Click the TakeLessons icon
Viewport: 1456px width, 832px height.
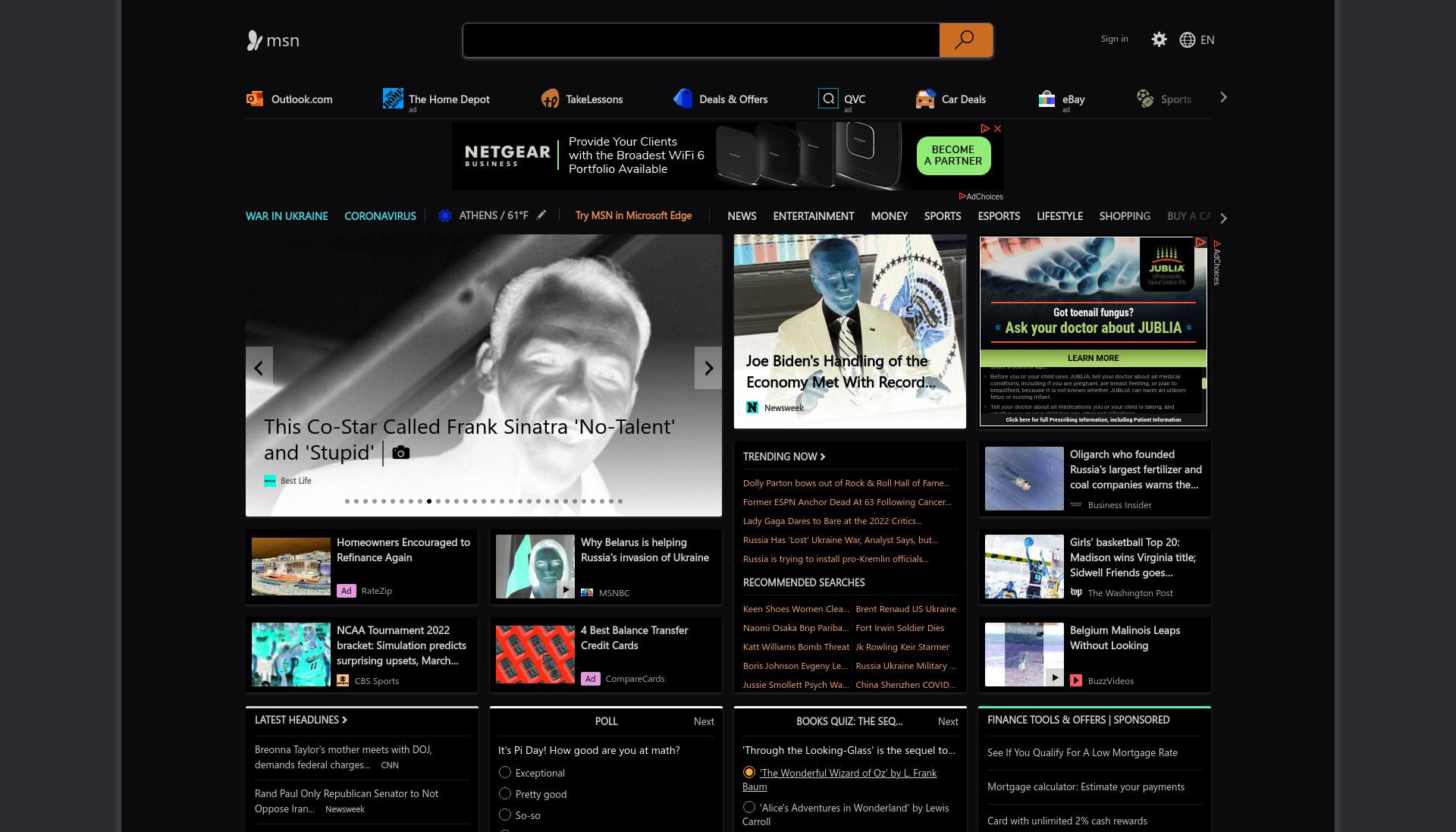(x=550, y=99)
